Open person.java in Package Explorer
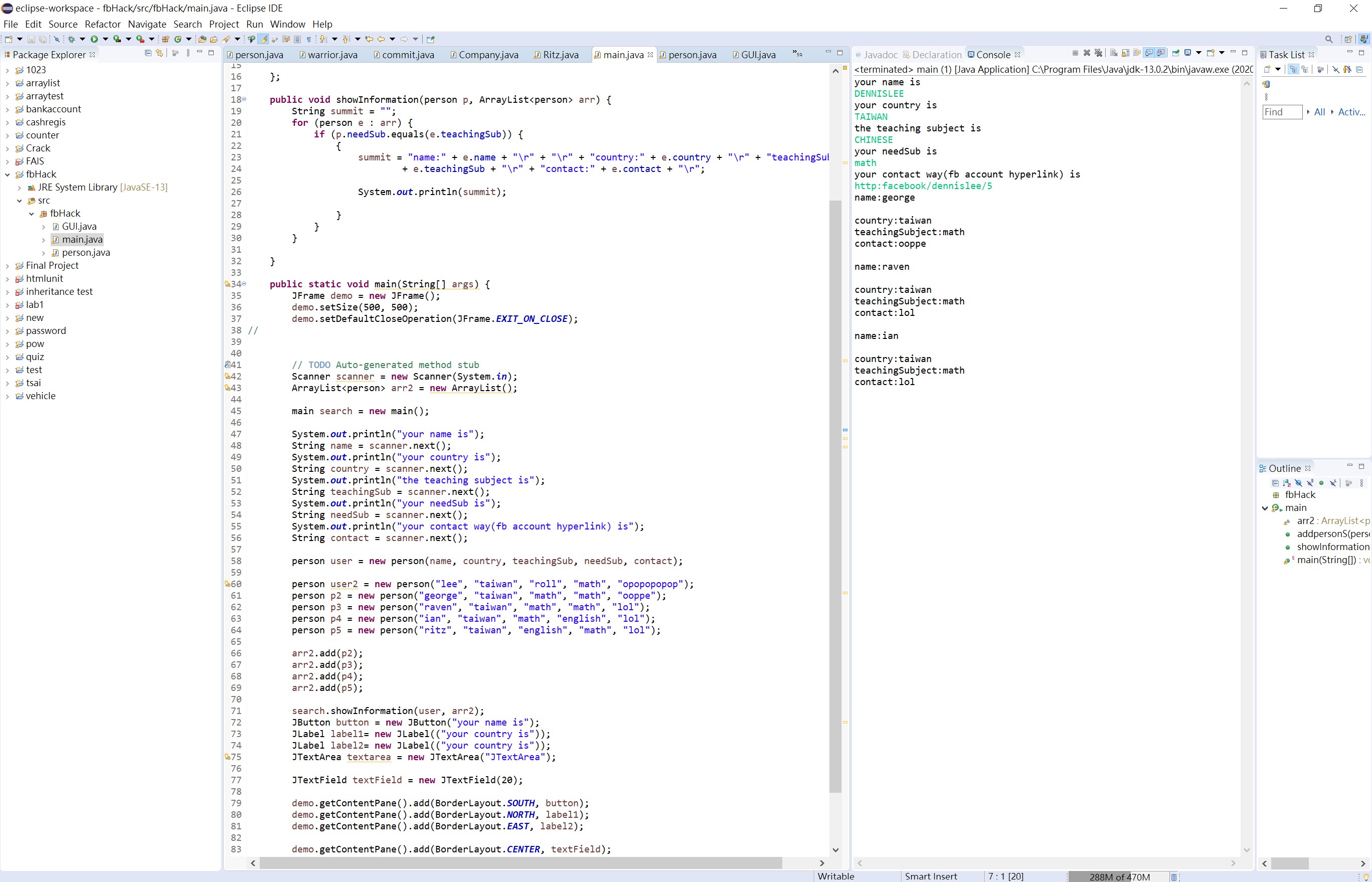 (86, 253)
